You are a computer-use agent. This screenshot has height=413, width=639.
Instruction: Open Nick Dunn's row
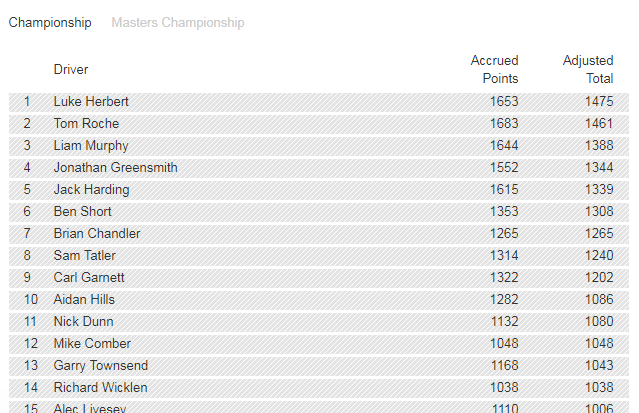point(83,322)
